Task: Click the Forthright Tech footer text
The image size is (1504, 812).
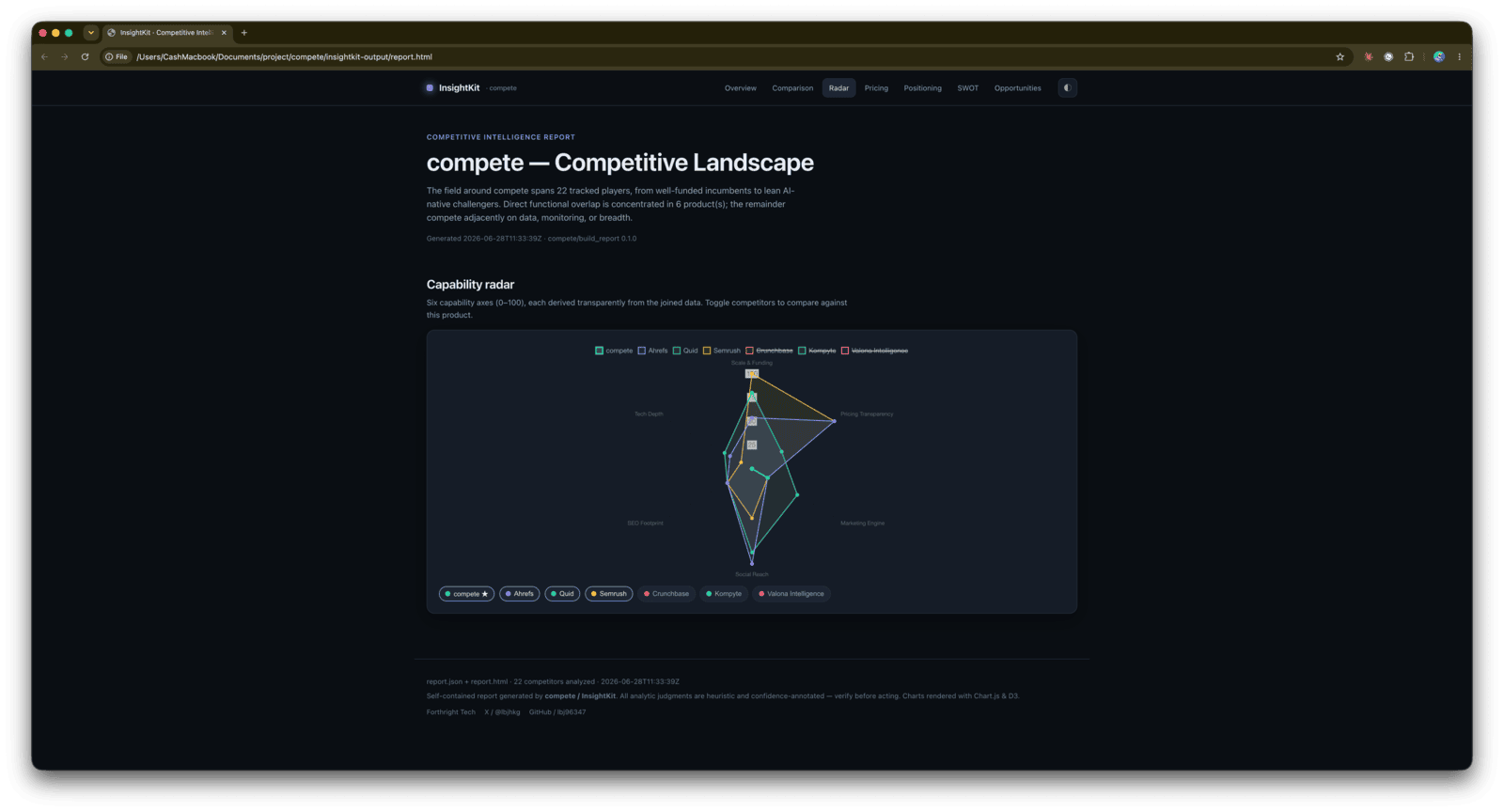Action: pyautogui.click(x=451, y=712)
